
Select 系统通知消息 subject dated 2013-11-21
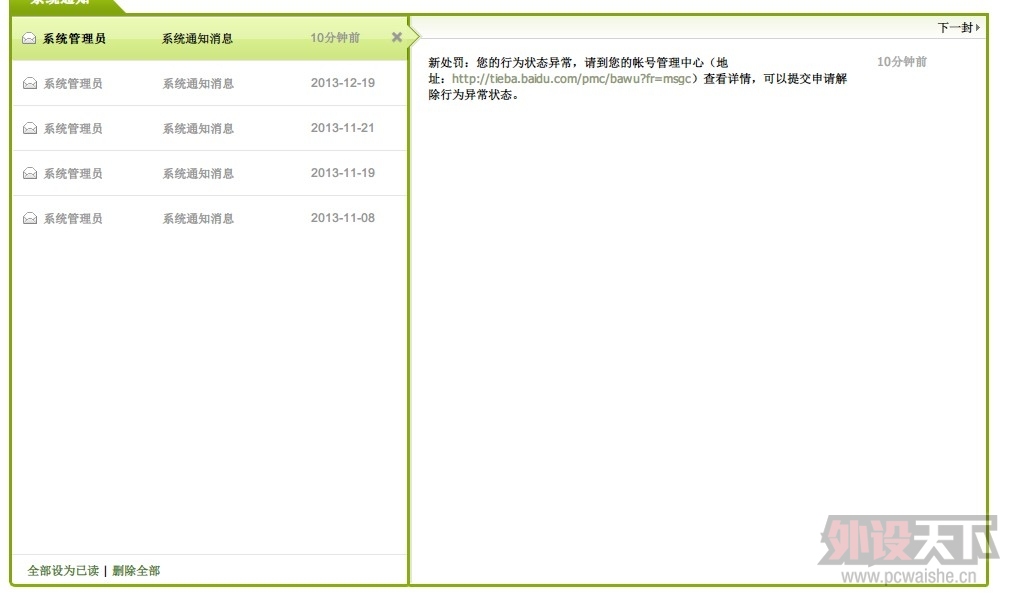[x=198, y=128]
